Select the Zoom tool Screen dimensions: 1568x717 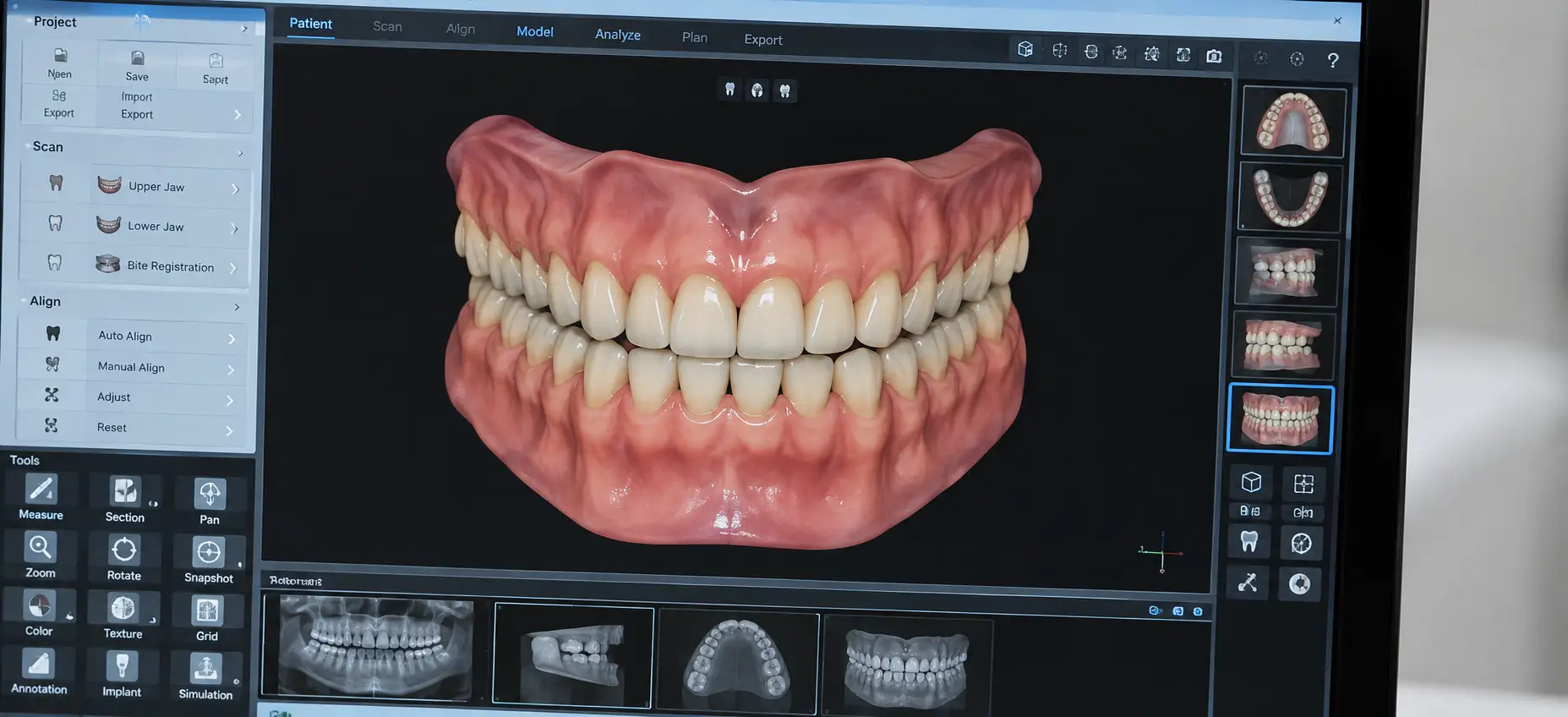pos(41,556)
